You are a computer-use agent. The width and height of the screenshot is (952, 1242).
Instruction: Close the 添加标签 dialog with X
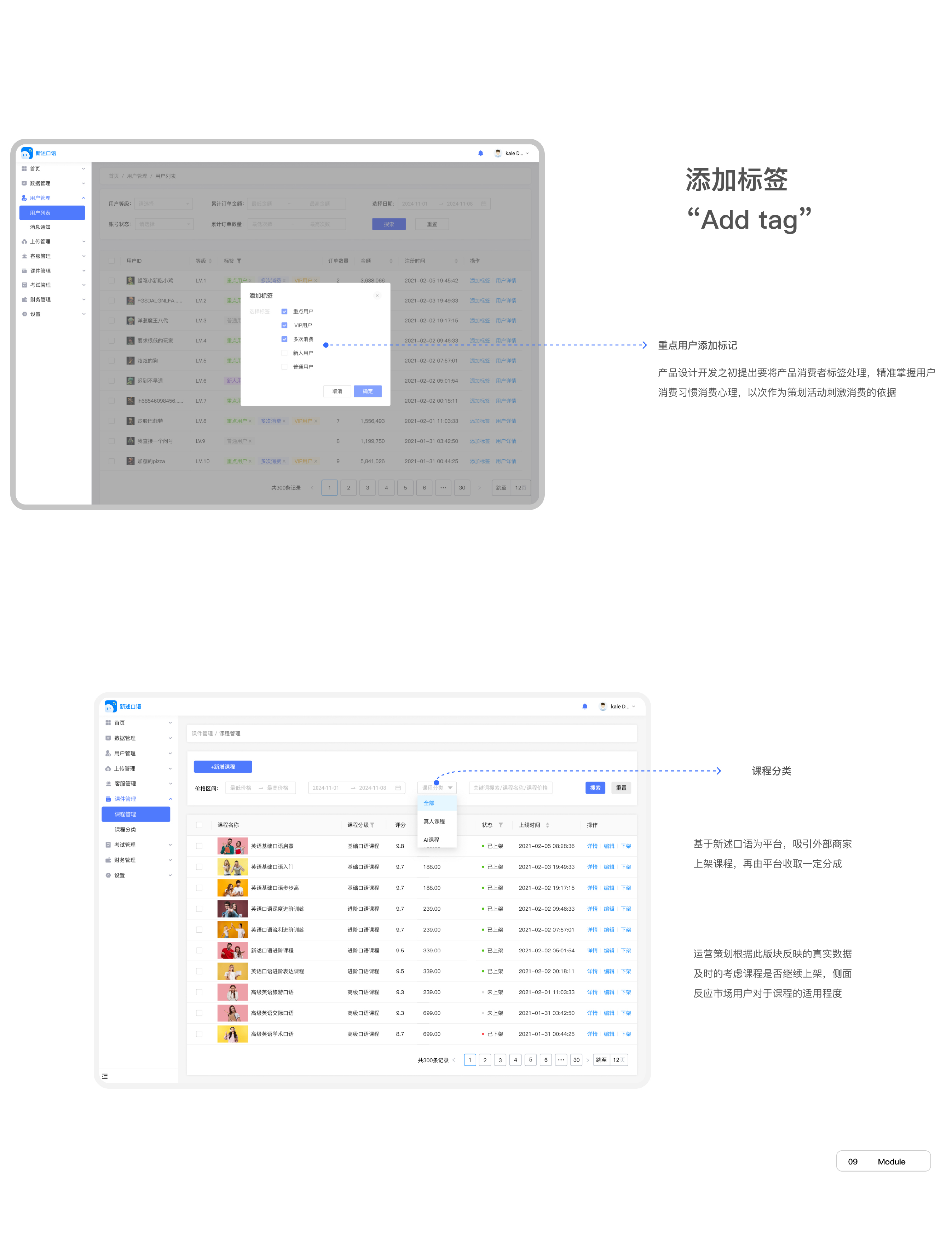(377, 295)
